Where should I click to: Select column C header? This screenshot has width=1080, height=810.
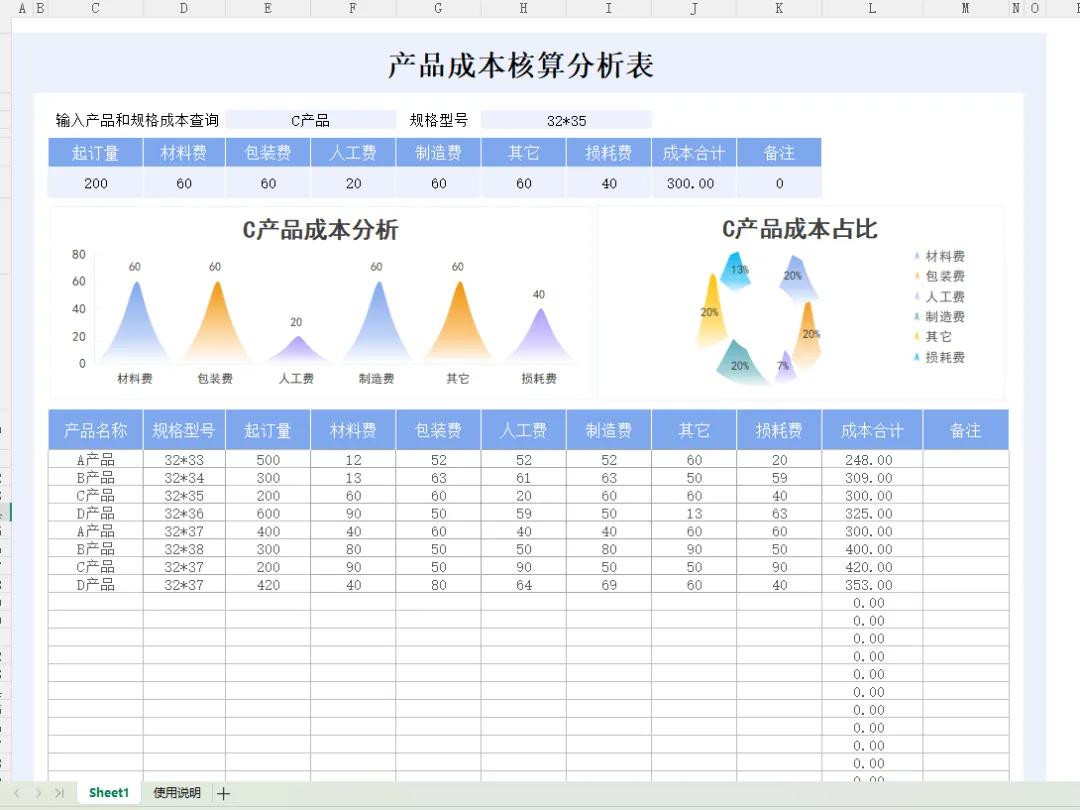point(95,8)
